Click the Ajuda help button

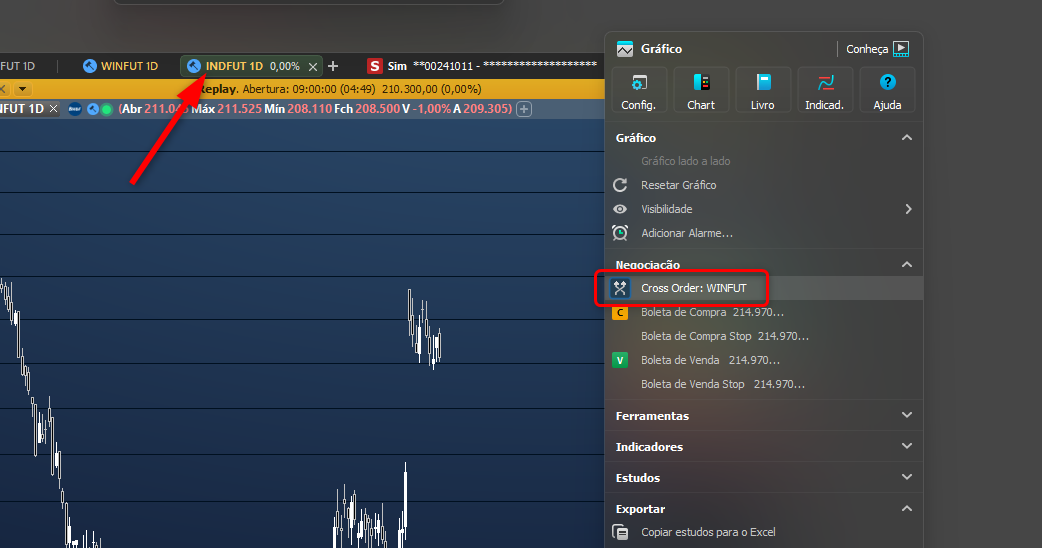[x=887, y=90]
